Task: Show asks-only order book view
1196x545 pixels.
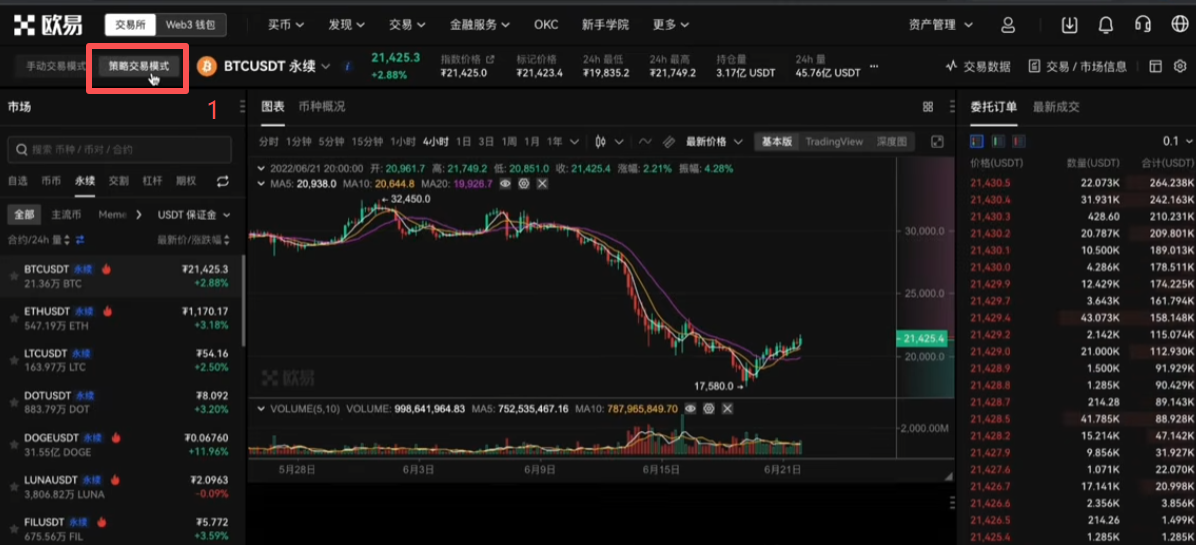Action: [1018, 142]
